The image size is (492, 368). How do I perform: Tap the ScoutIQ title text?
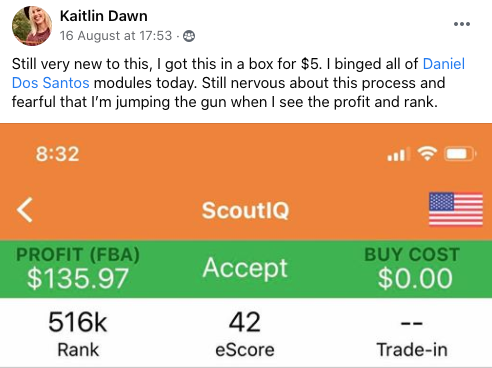[246, 210]
